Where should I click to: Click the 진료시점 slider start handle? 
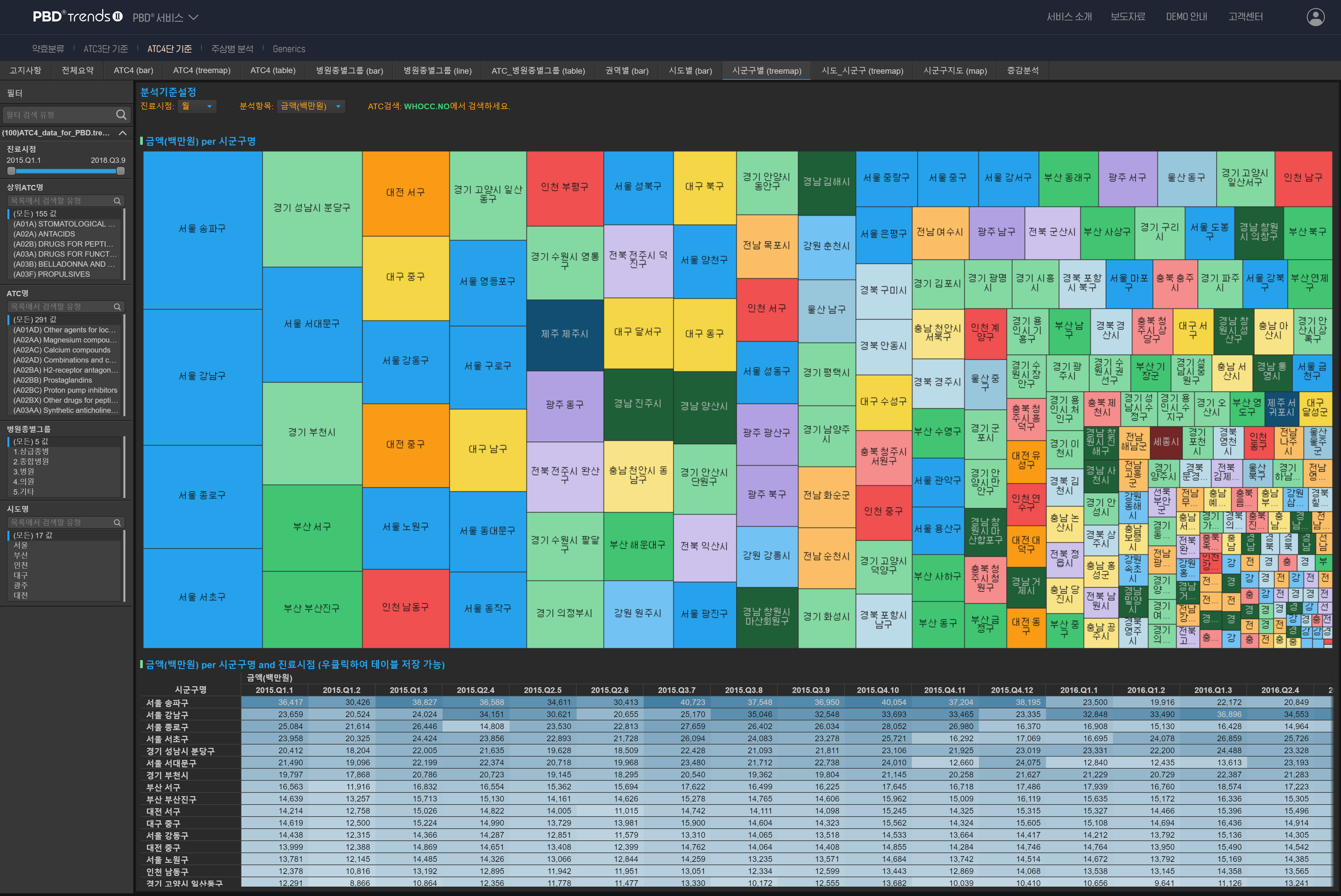pyautogui.click(x=11, y=171)
